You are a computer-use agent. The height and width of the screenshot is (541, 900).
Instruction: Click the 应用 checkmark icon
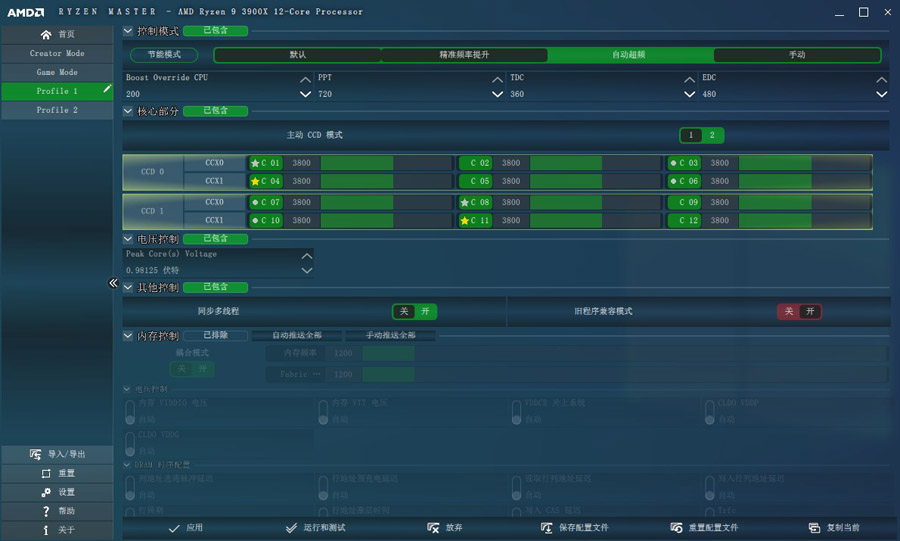pyautogui.click(x=174, y=528)
